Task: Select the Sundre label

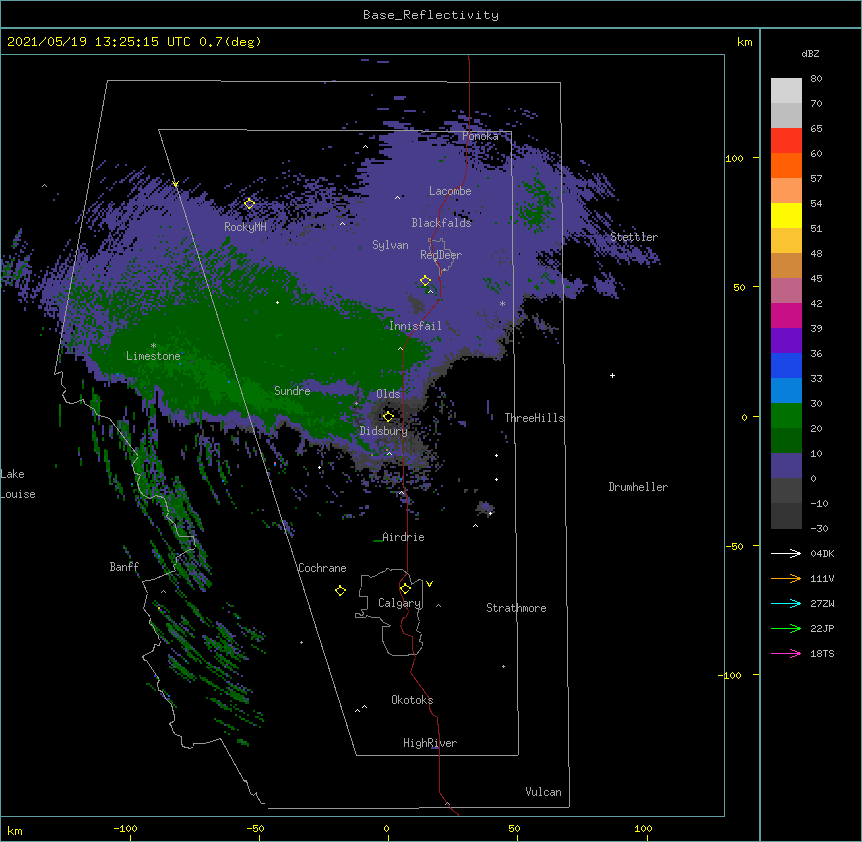Action: pyautogui.click(x=292, y=391)
